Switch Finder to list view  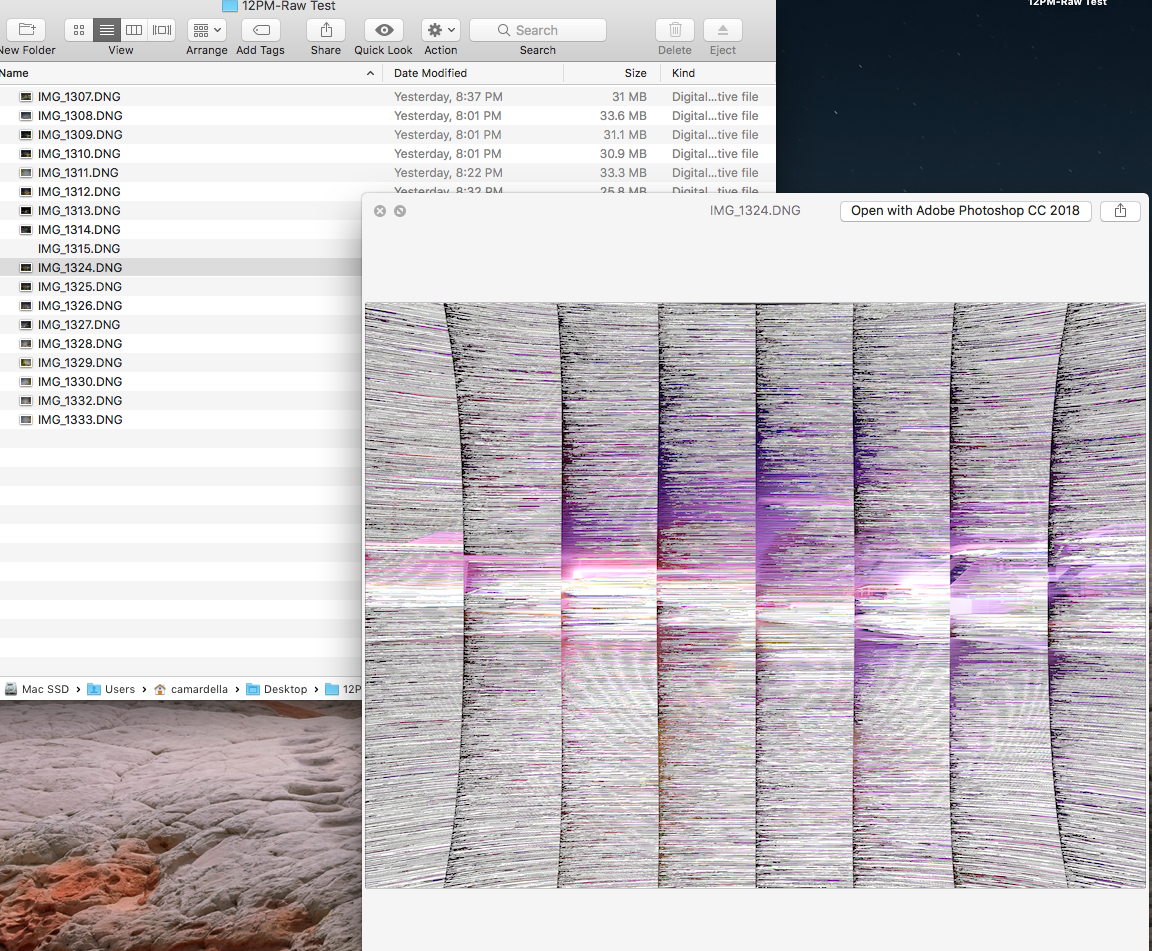click(107, 30)
